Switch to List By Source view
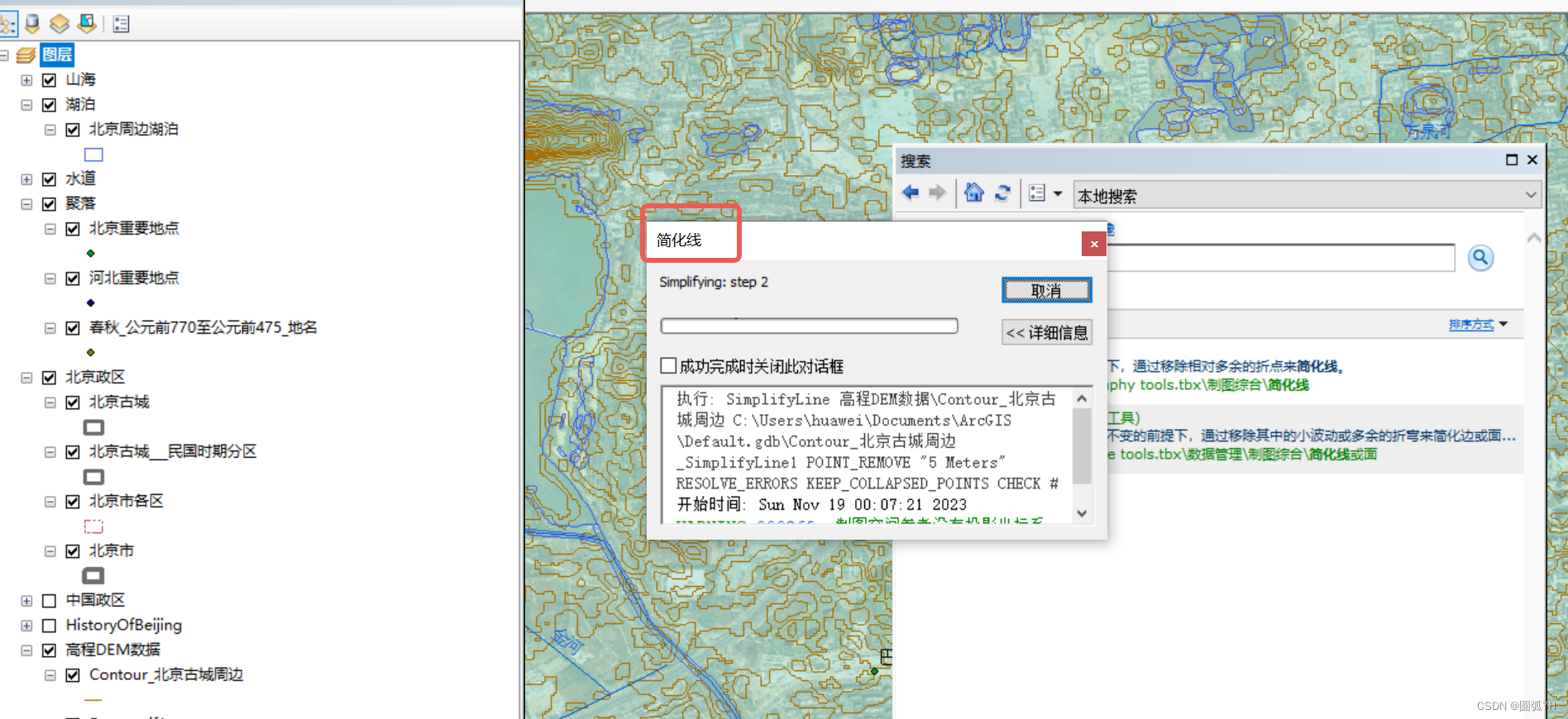Image resolution: width=1568 pixels, height=719 pixels. [x=33, y=24]
